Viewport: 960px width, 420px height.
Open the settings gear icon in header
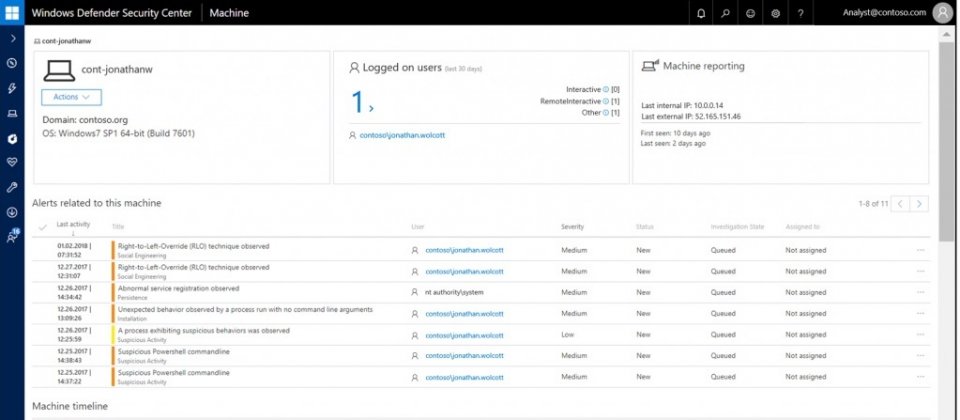(x=776, y=13)
